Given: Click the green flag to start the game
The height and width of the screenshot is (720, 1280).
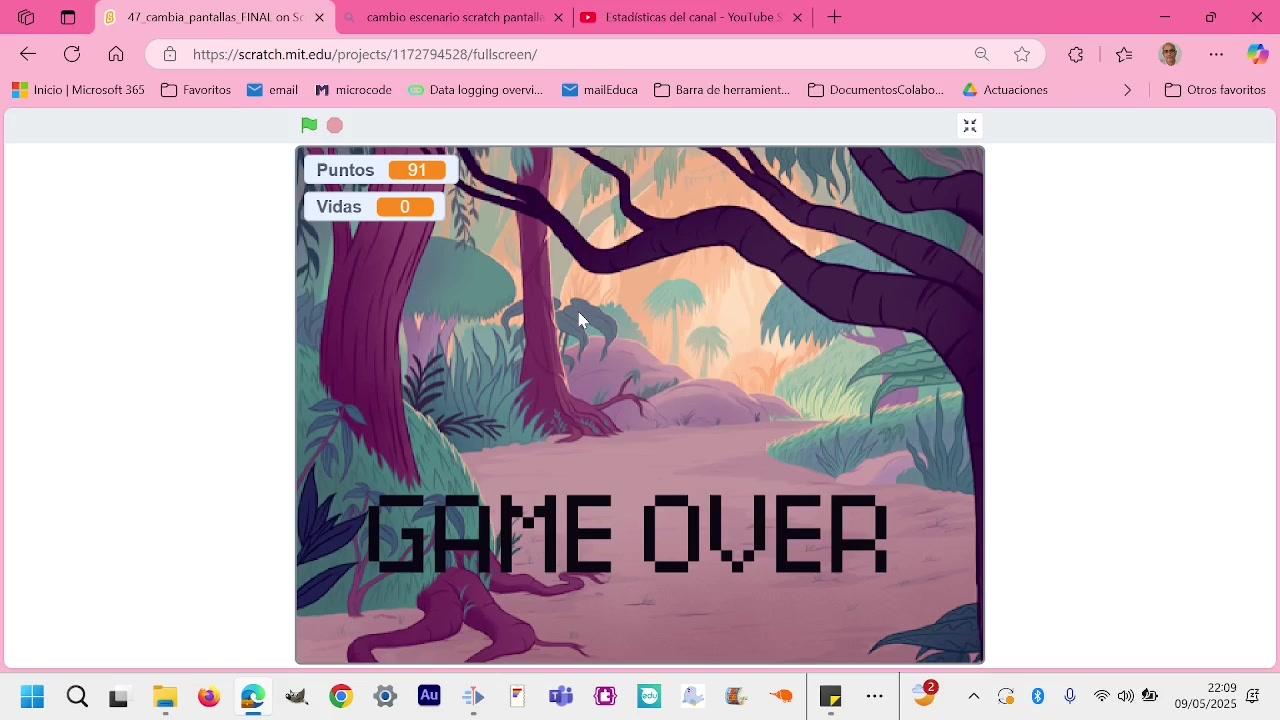Looking at the screenshot, I should point(309,125).
